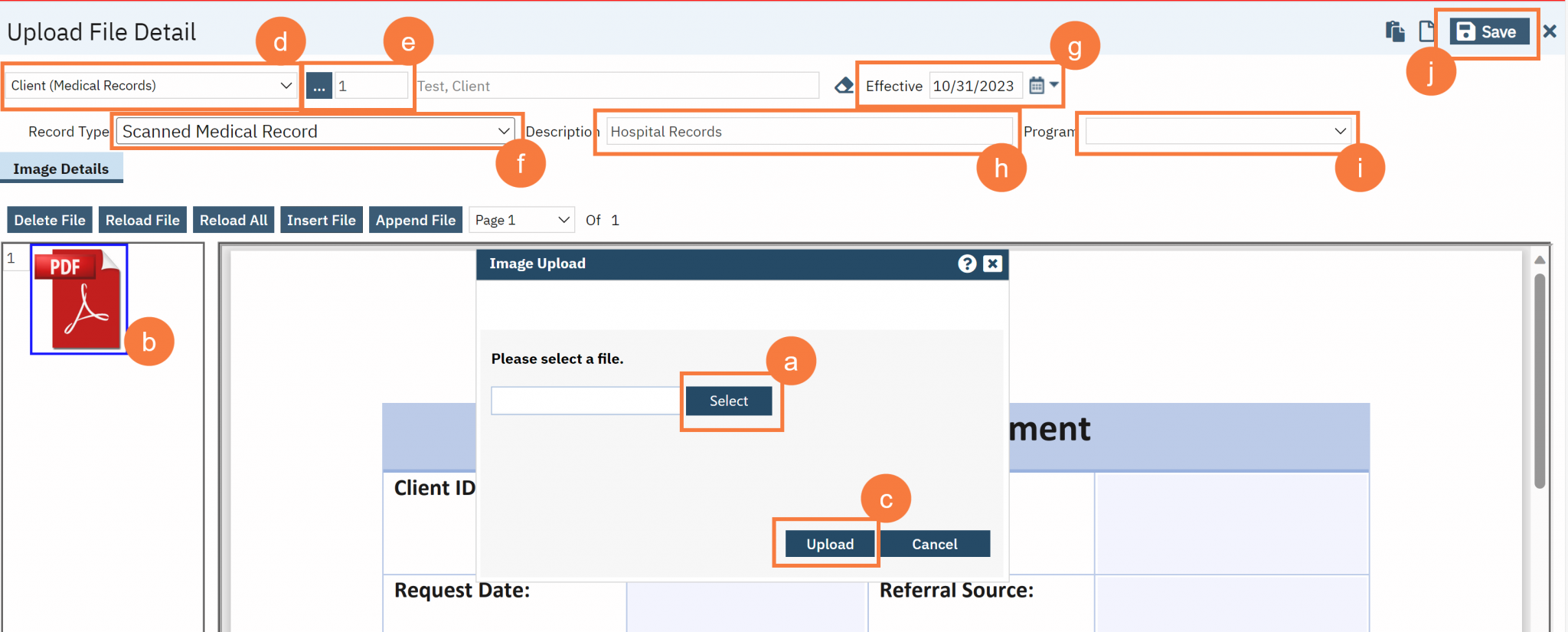Upload the selected file
Screen dimensions: 1568x632
pos(829,543)
